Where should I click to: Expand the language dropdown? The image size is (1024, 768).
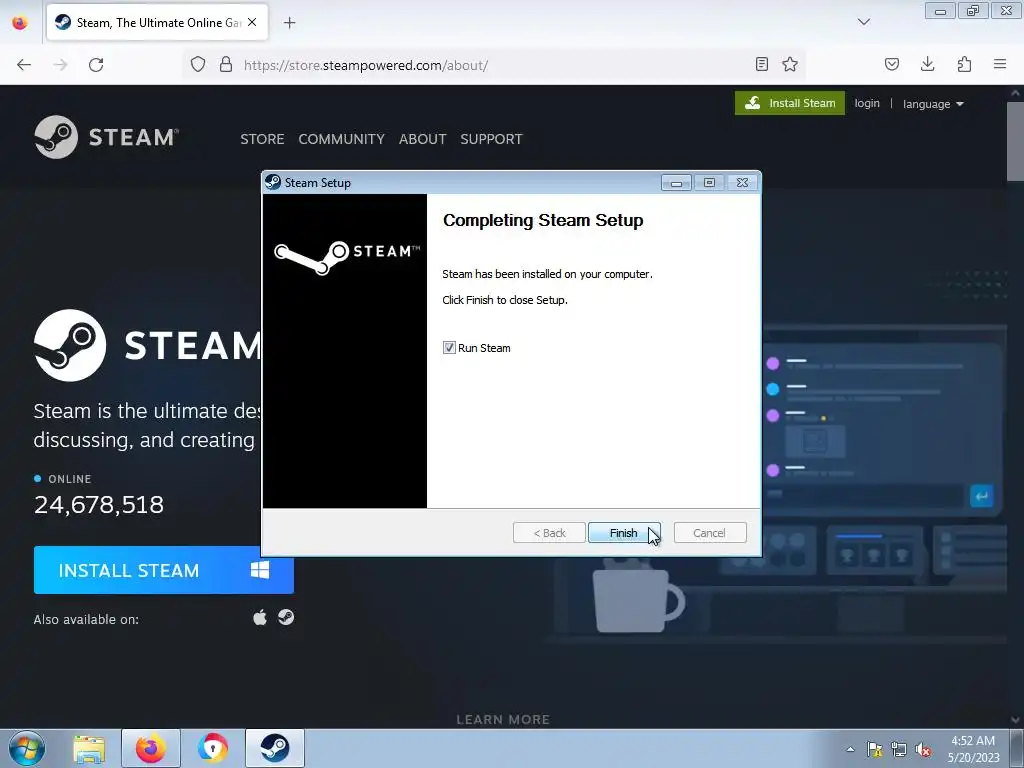[x=933, y=104]
